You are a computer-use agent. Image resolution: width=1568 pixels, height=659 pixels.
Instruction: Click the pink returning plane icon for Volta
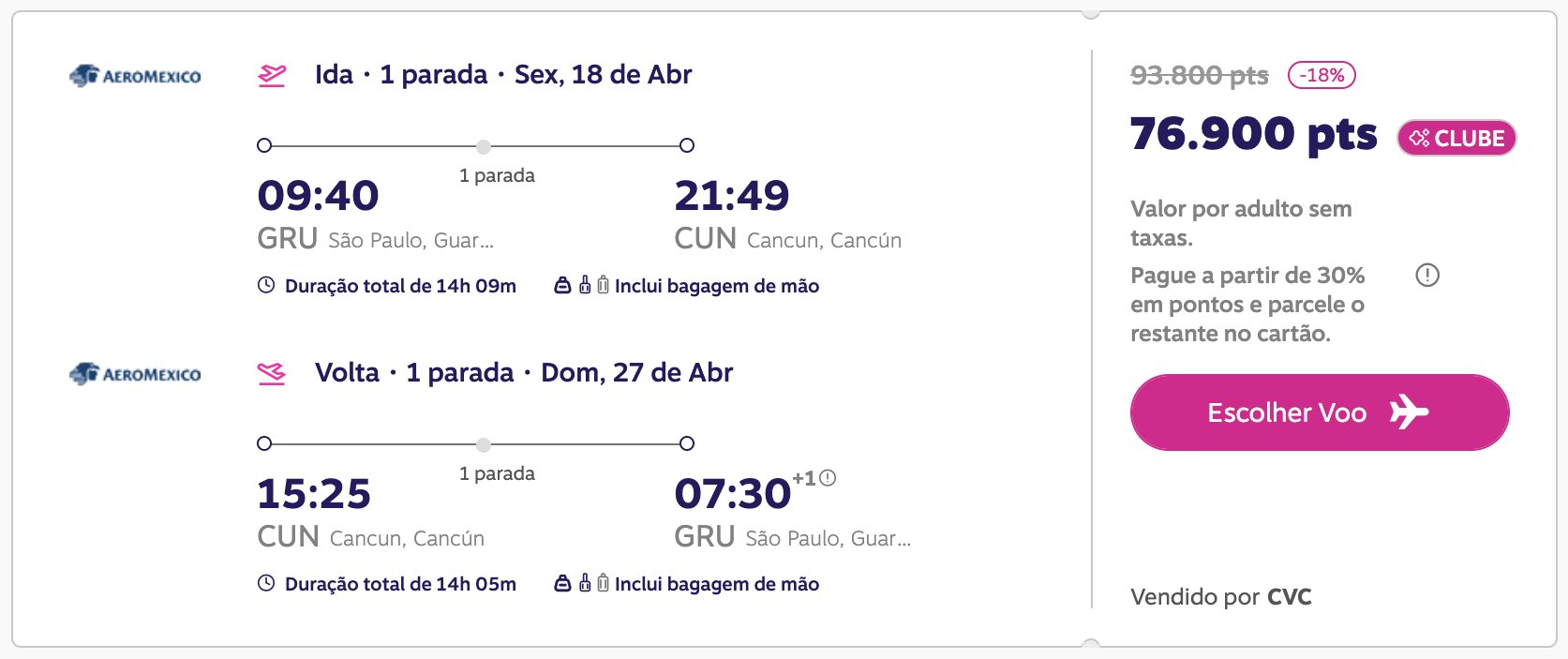pyautogui.click(x=272, y=373)
